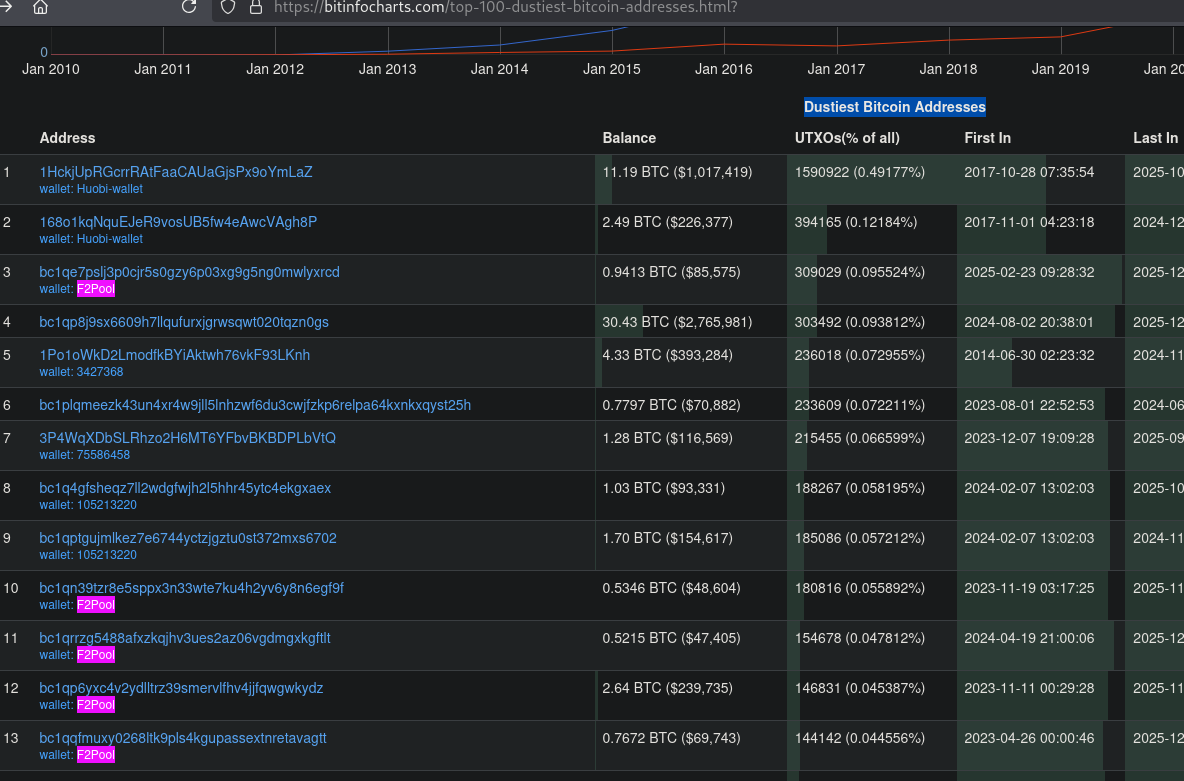
Task: Open F2Pool wallet tag in row 12
Action: 96,704
